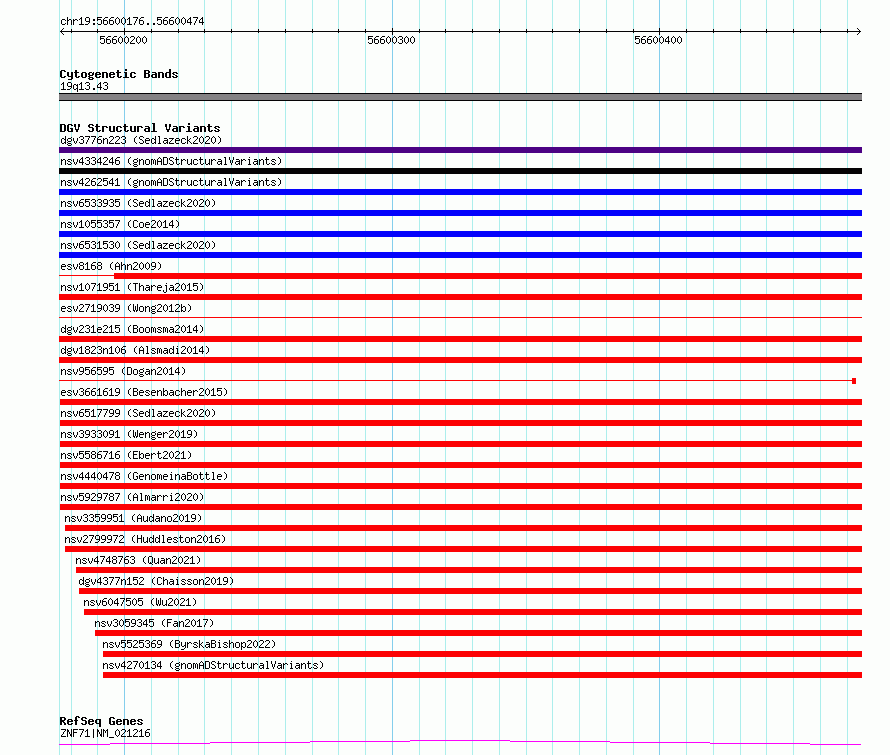
Task: Click the 56600400 ruler position label
Action: 658,40
